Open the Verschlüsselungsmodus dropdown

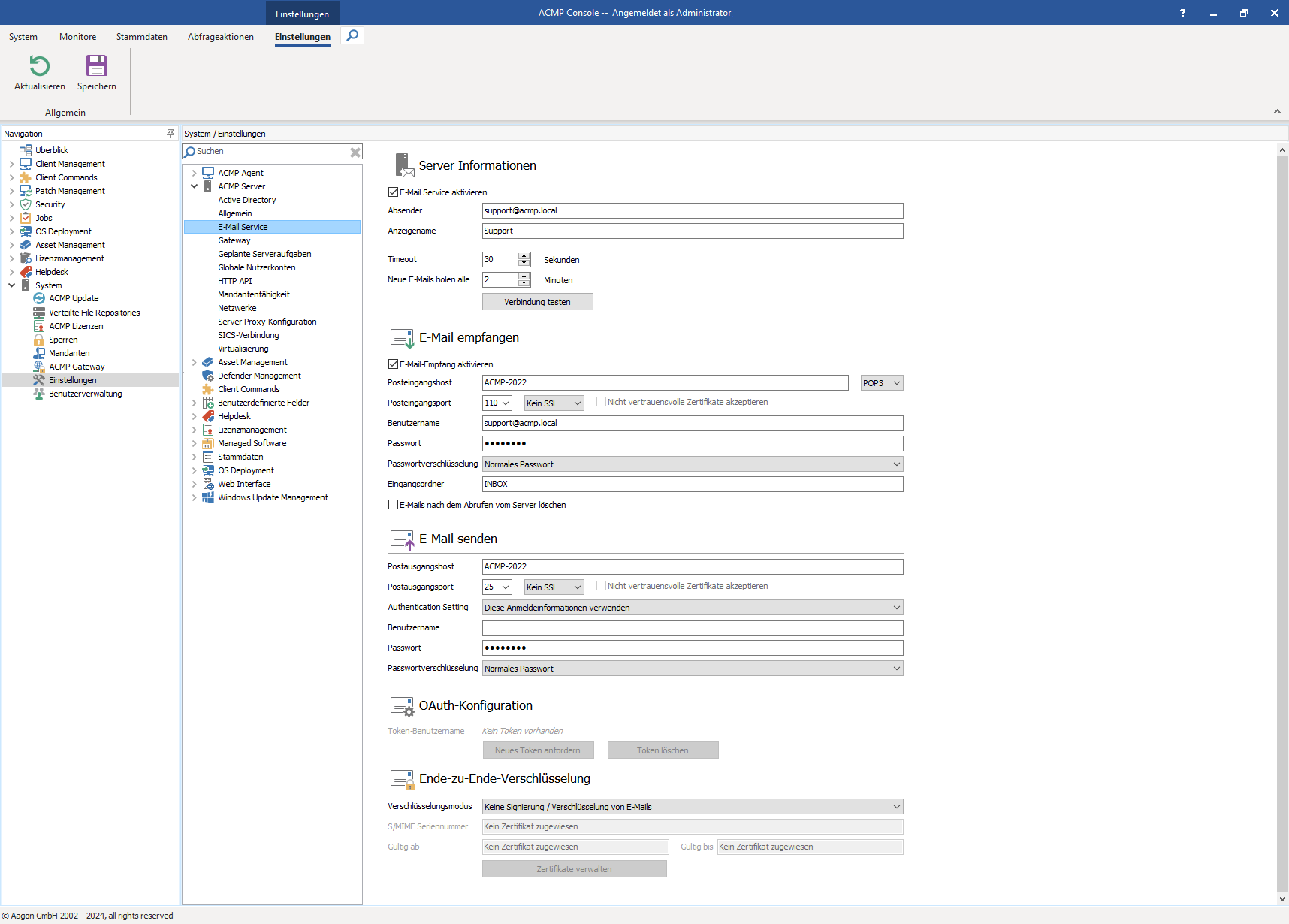[x=895, y=806]
